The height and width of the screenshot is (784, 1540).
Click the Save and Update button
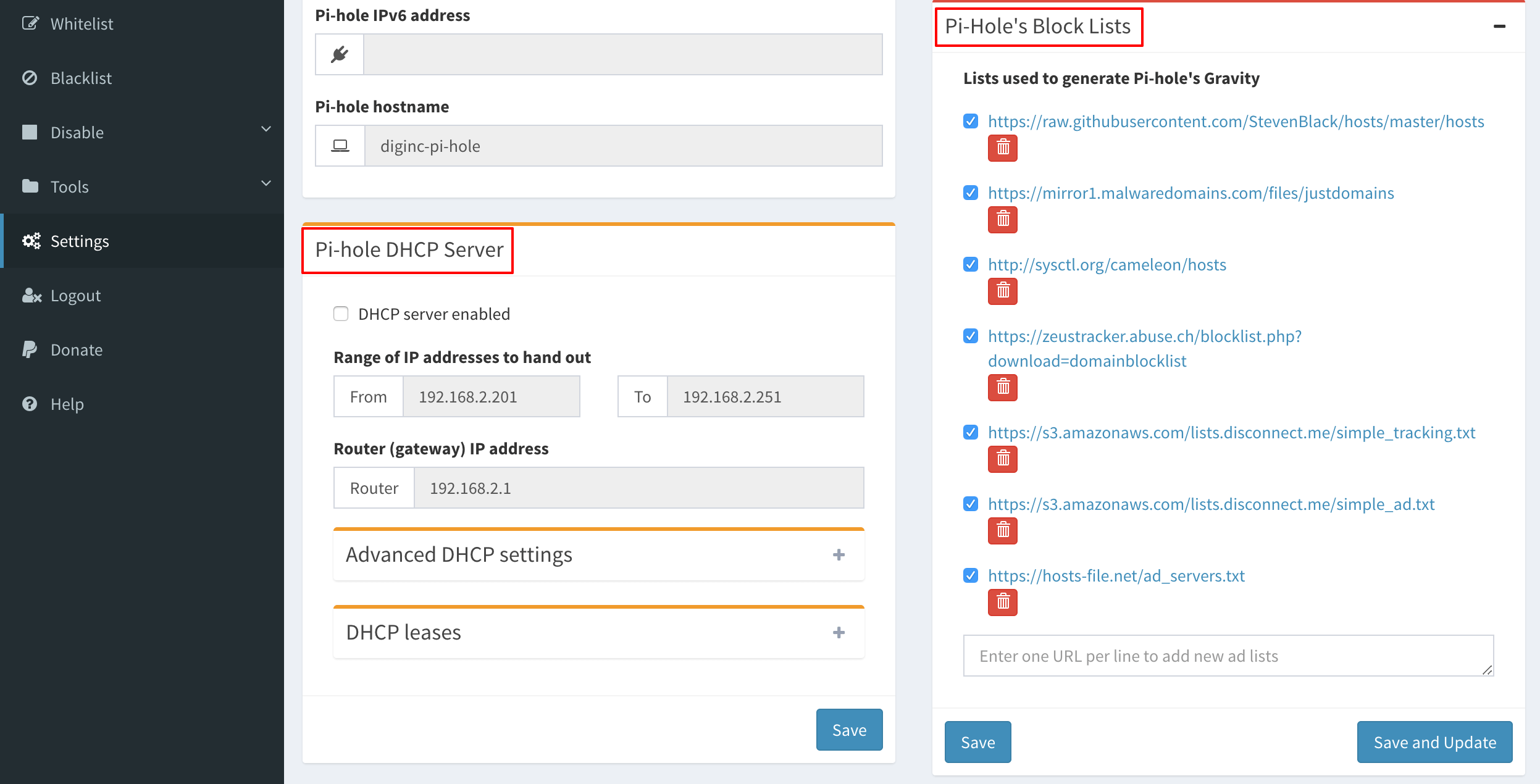(x=1434, y=742)
